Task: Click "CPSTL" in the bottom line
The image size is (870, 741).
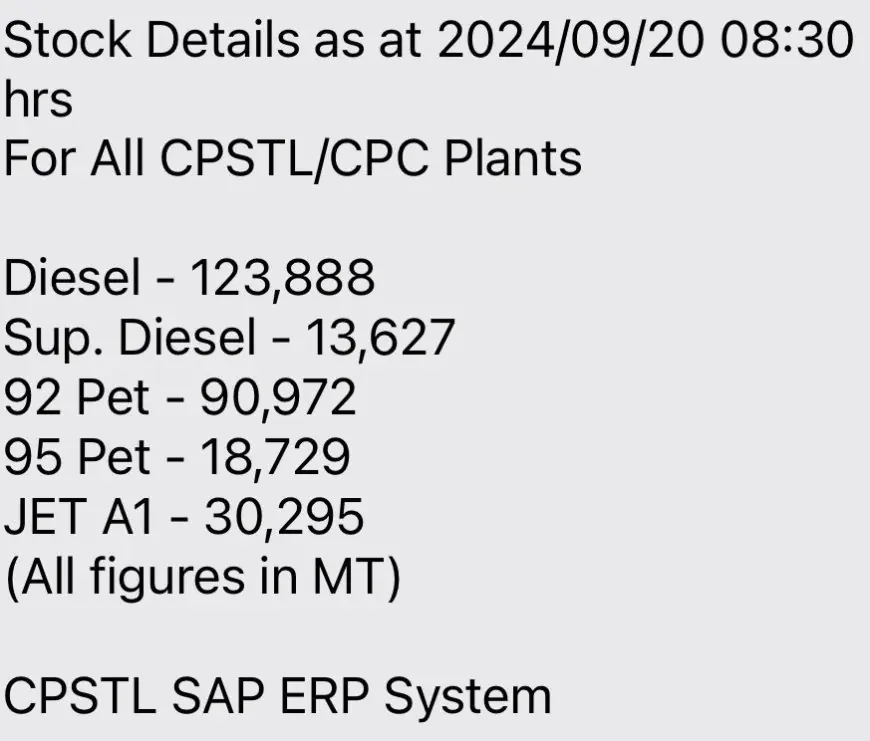Action: pyautogui.click(x=80, y=695)
